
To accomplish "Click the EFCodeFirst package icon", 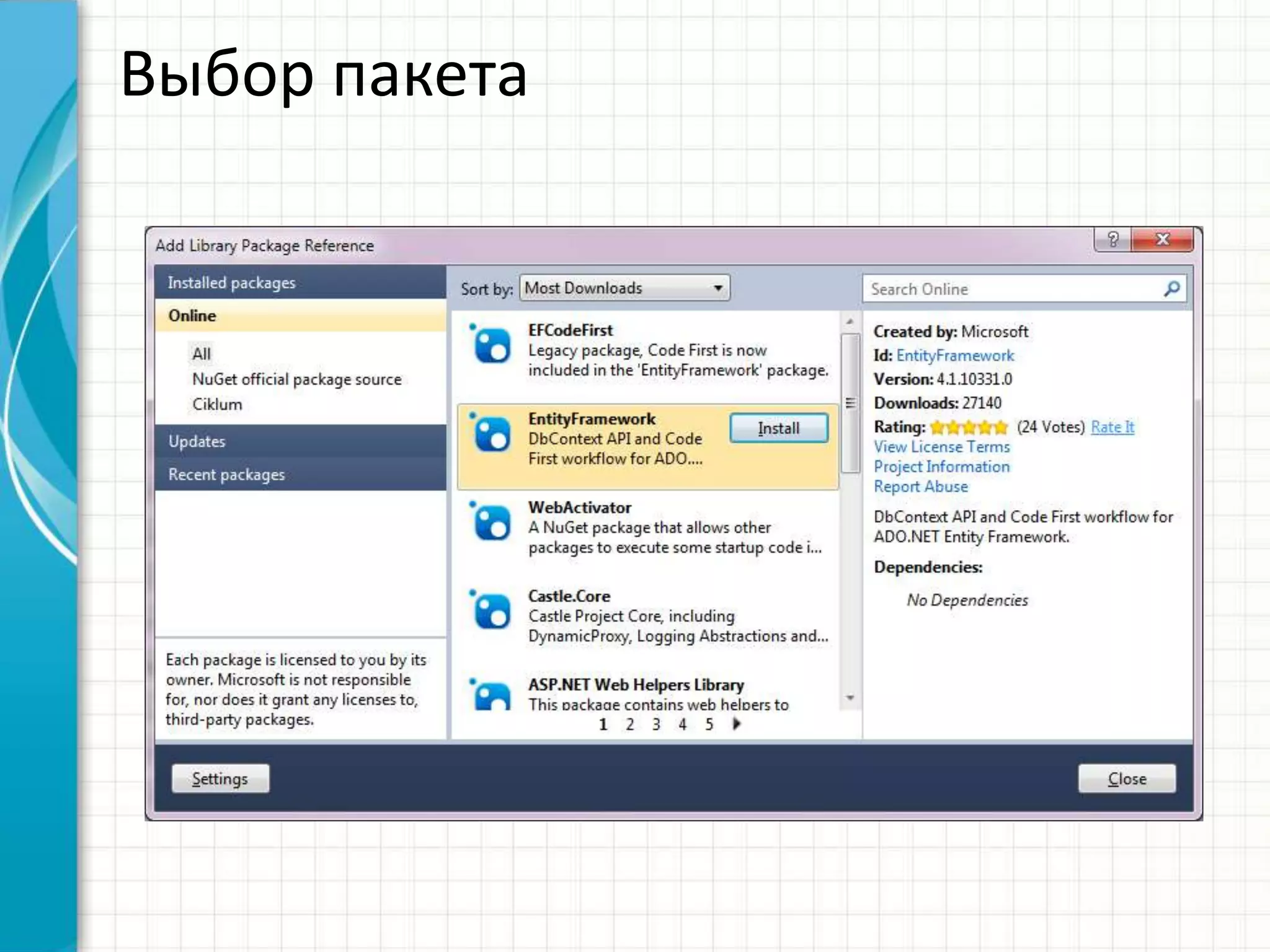I will point(492,345).
